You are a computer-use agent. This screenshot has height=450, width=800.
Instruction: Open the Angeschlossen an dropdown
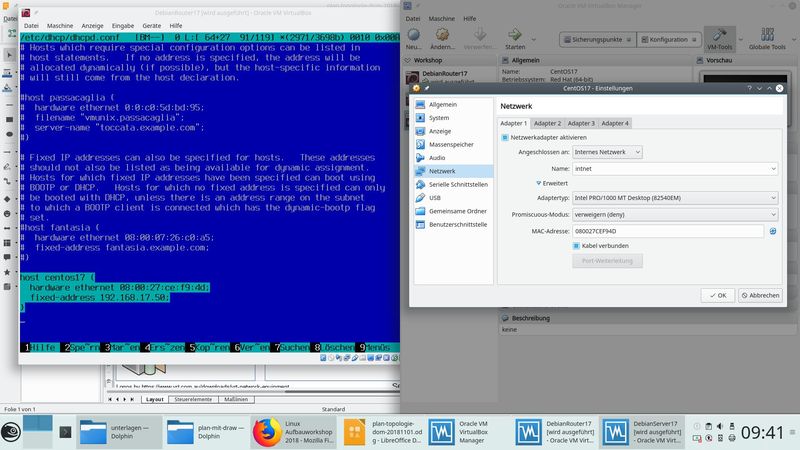607,152
